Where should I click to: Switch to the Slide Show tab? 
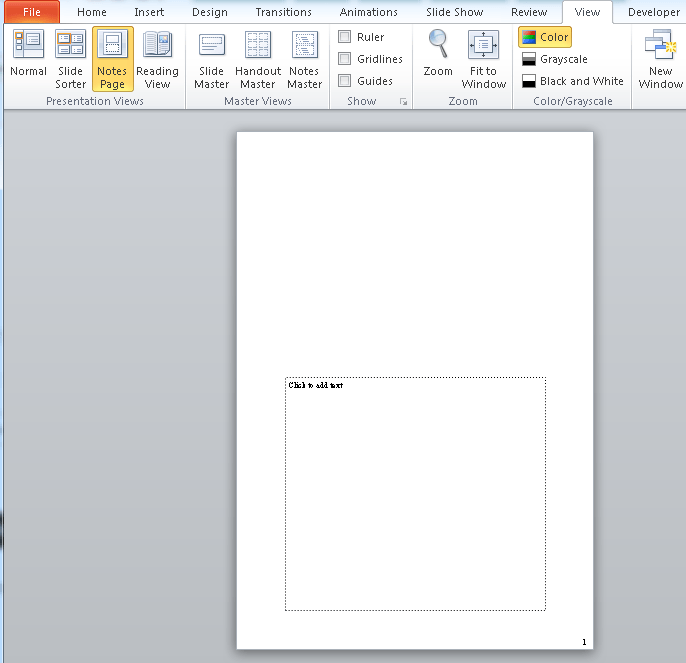[453, 12]
